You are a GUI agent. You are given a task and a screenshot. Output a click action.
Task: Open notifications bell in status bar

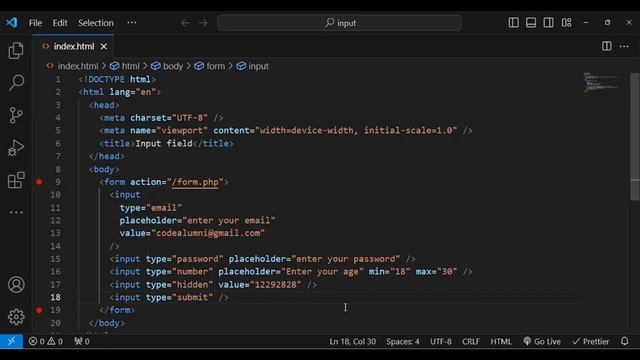point(624,341)
